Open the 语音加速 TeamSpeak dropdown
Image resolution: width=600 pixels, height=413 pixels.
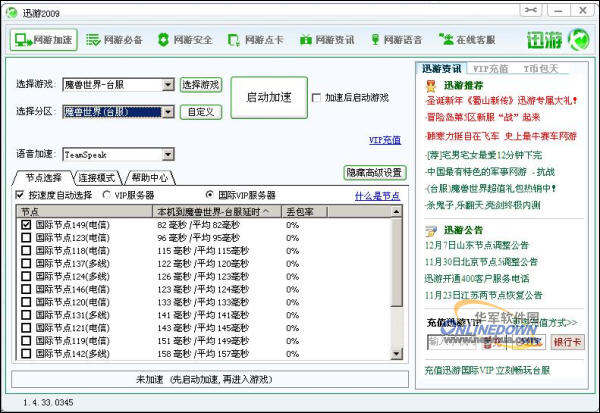168,155
